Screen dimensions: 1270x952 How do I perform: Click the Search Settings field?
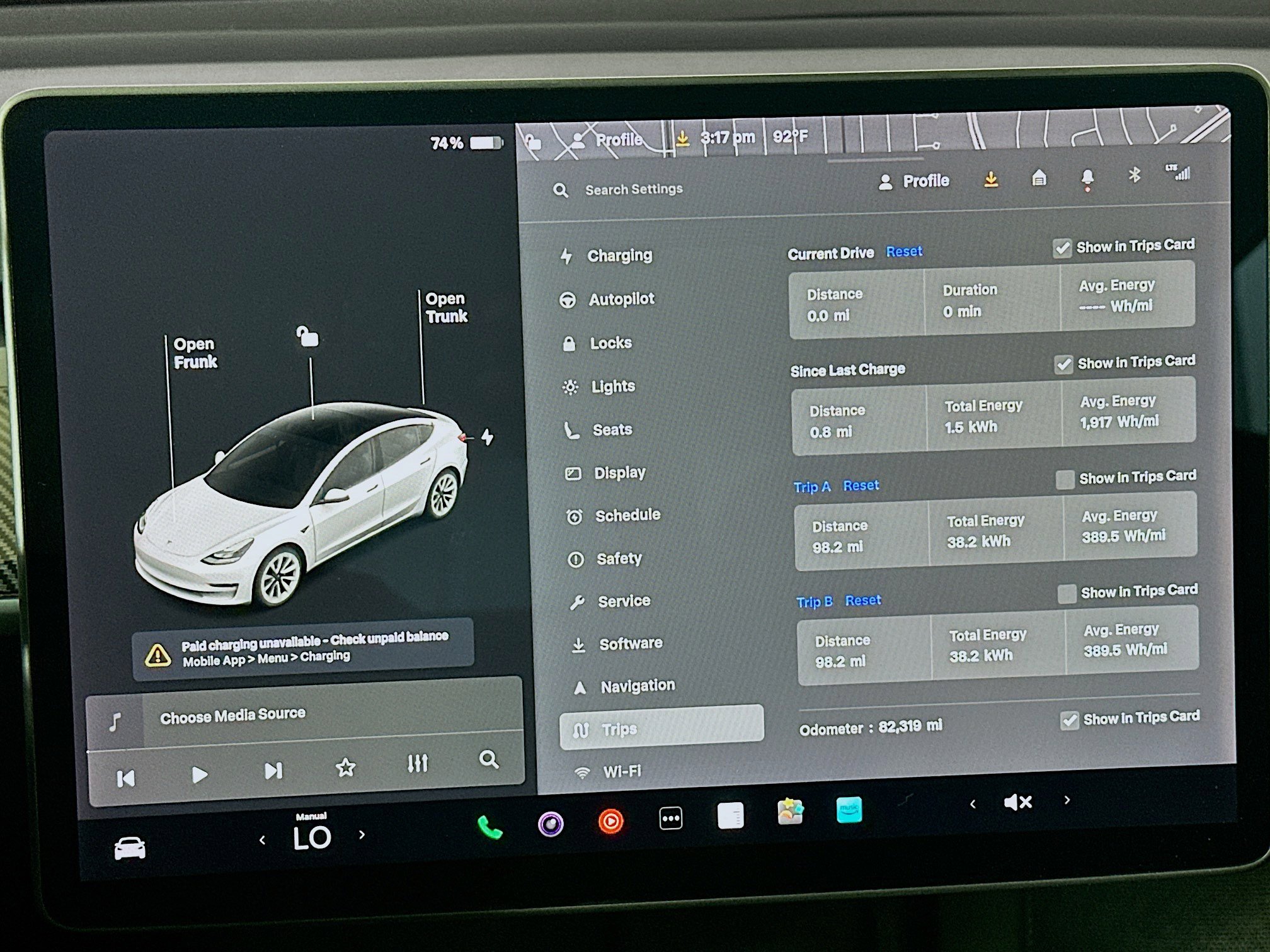(634, 189)
